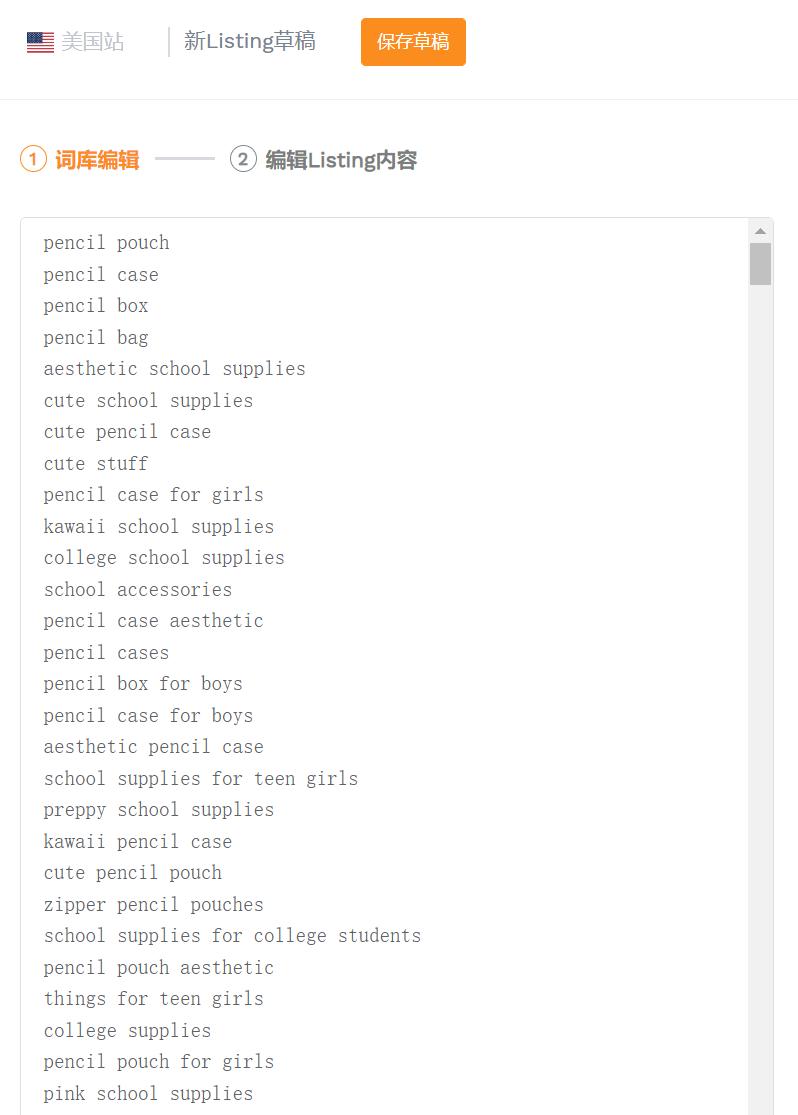
Task: Click the 保存草稿 button
Action: click(x=413, y=42)
